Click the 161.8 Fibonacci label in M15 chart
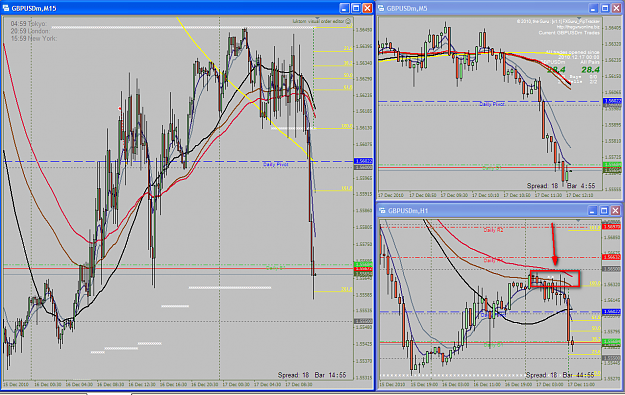This screenshot has width=625, height=395. click(347, 188)
